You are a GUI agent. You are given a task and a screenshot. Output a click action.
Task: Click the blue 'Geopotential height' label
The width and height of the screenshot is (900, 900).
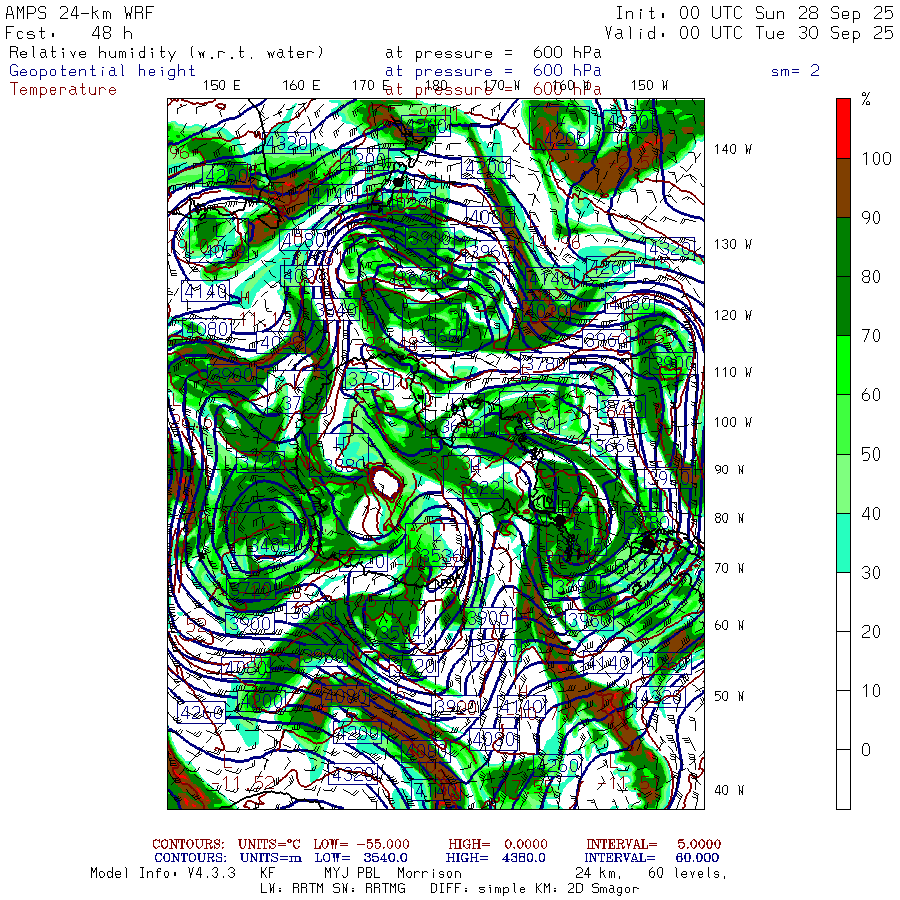click(102, 71)
